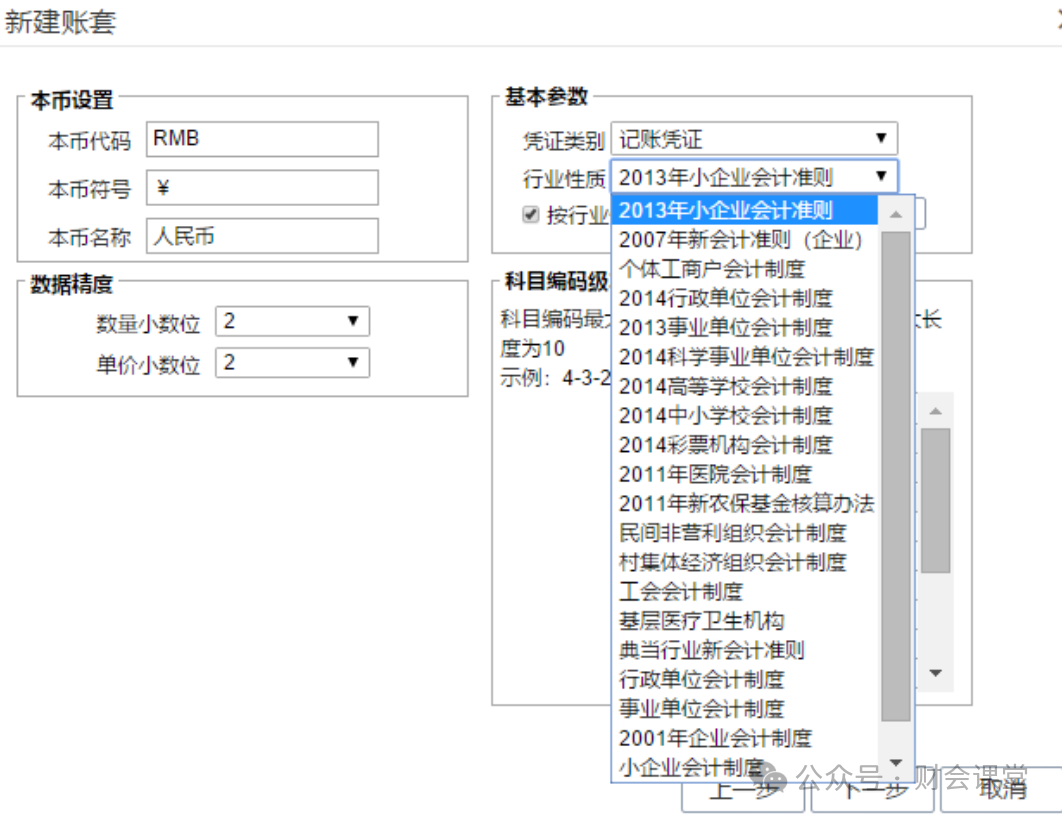The height and width of the screenshot is (820, 1062).
Task: Pick 工会会计制度 from the list
Action: coord(681,591)
